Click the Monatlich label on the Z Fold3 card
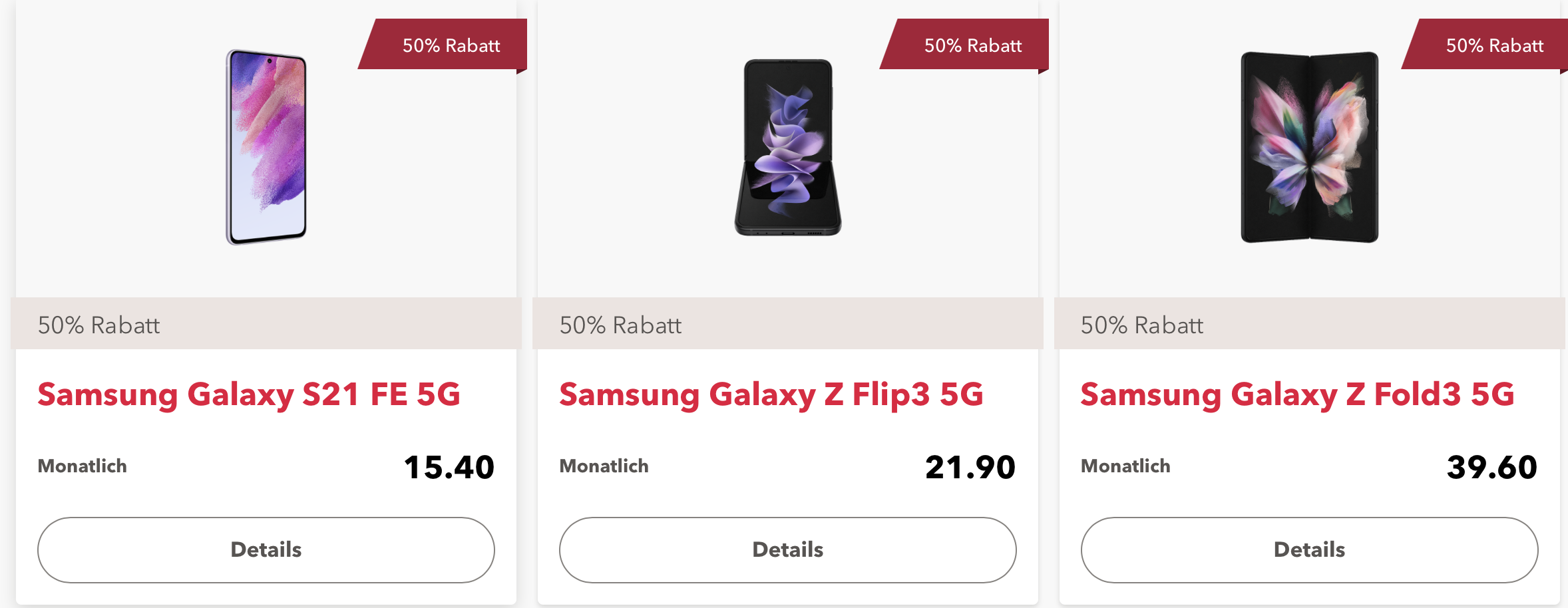The image size is (1568, 608). click(1125, 466)
